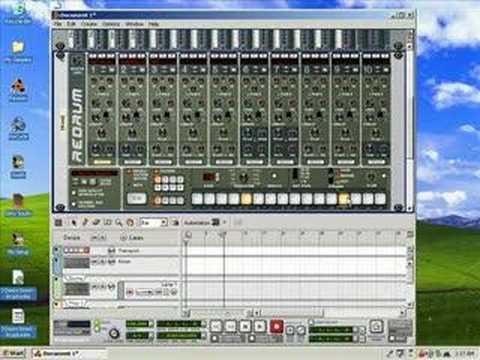Toggle the High Quality Interpolation option on Redrum
480x360 pixels.
pos(74,193)
